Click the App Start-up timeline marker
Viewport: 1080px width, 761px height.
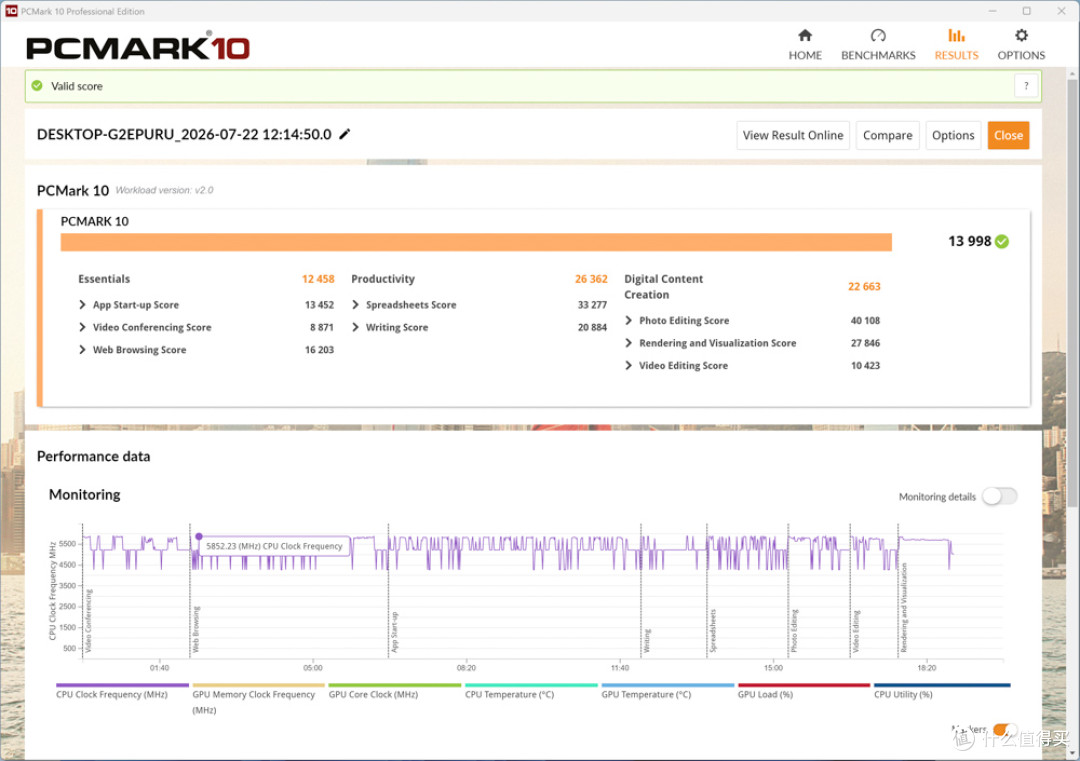pos(395,632)
